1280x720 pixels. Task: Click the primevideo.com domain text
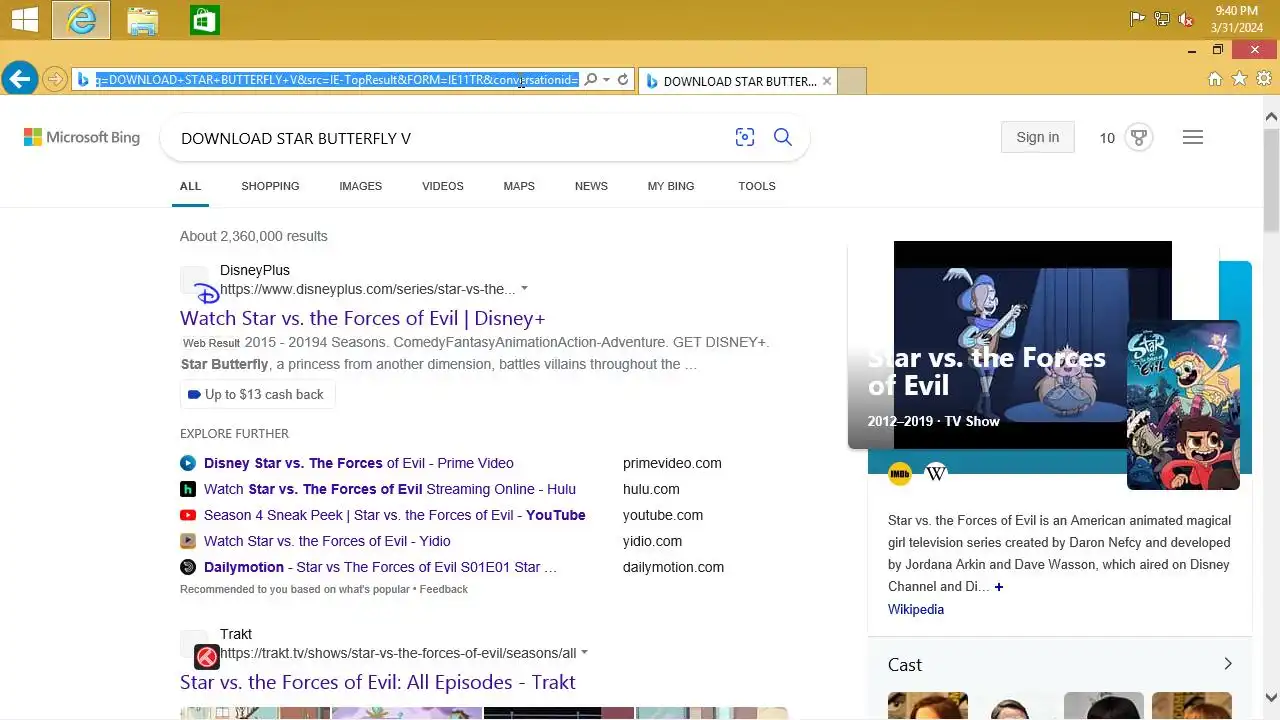(672, 463)
